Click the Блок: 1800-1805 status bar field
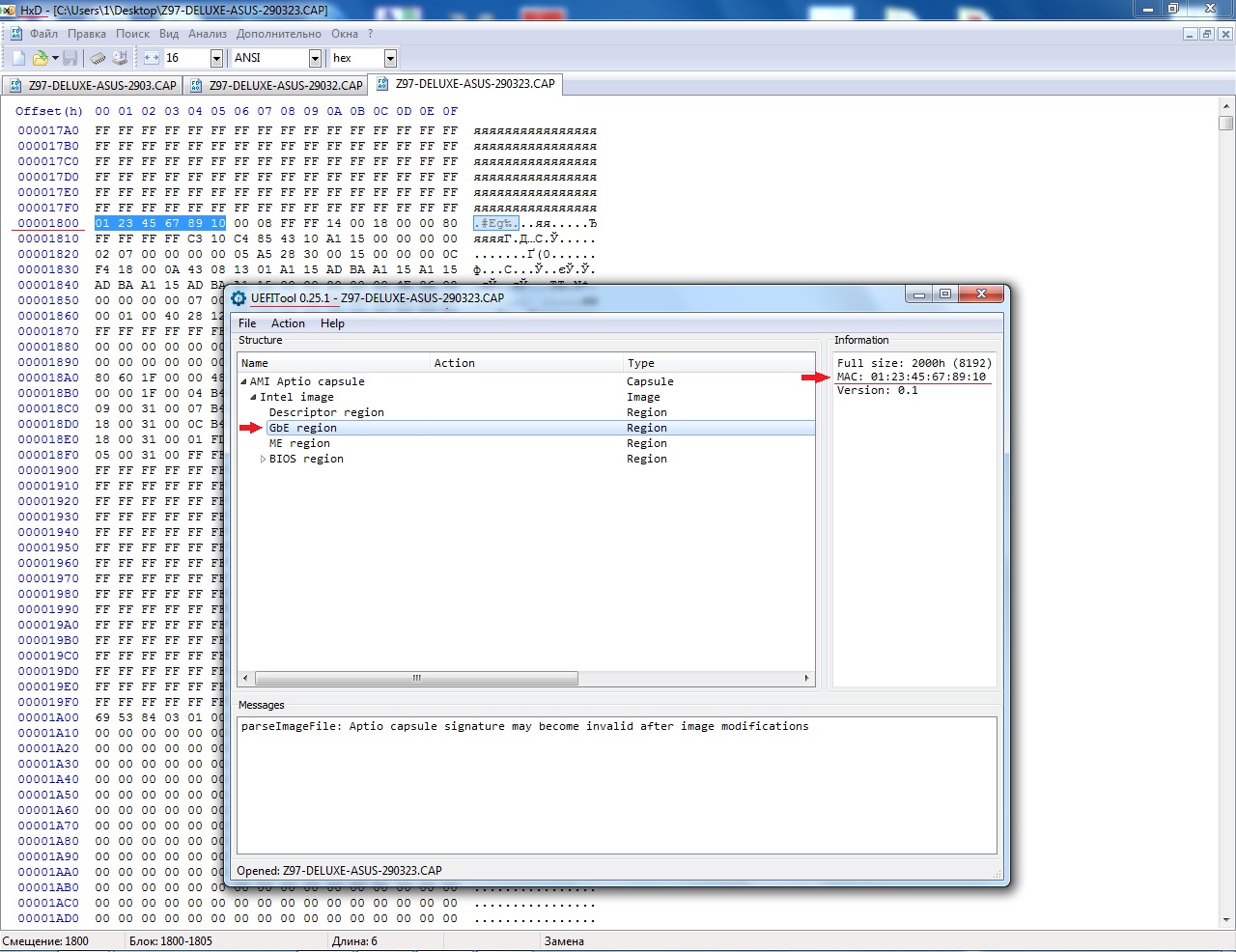 (x=171, y=941)
